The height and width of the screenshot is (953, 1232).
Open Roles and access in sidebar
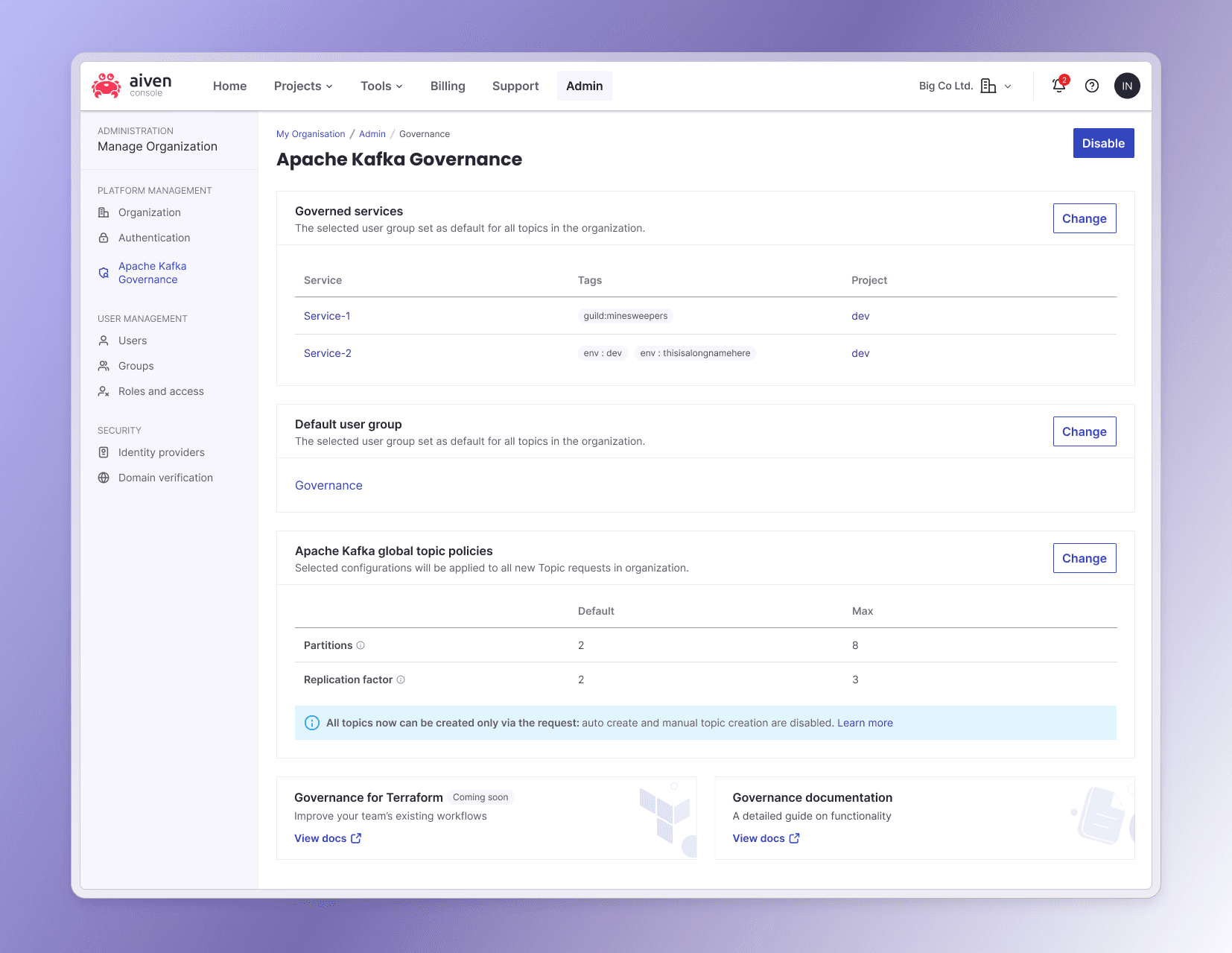pos(161,391)
